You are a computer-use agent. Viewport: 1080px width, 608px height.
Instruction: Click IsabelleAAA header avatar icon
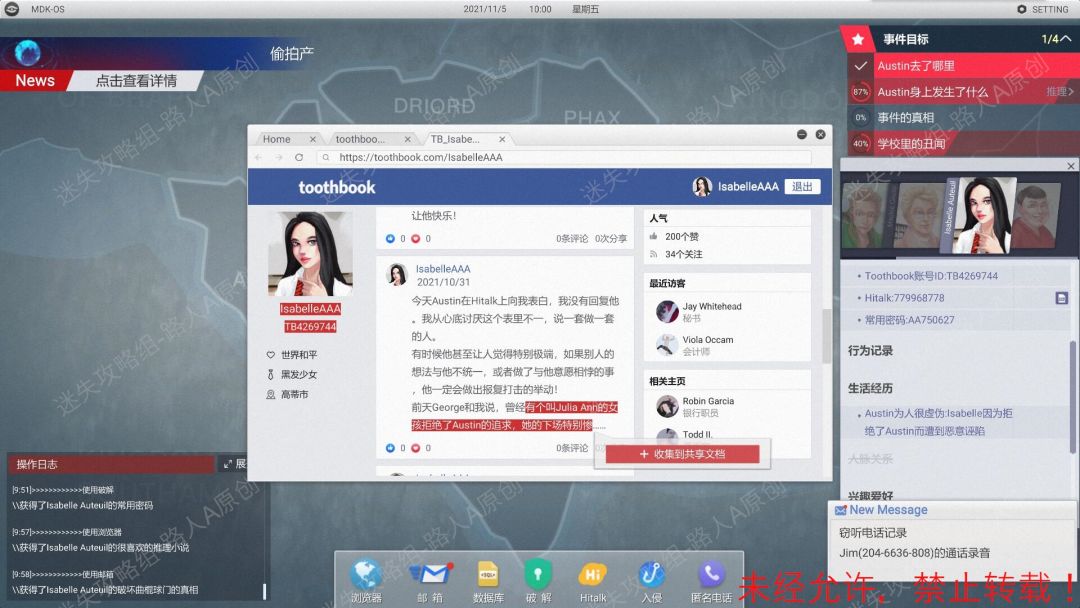tap(702, 187)
